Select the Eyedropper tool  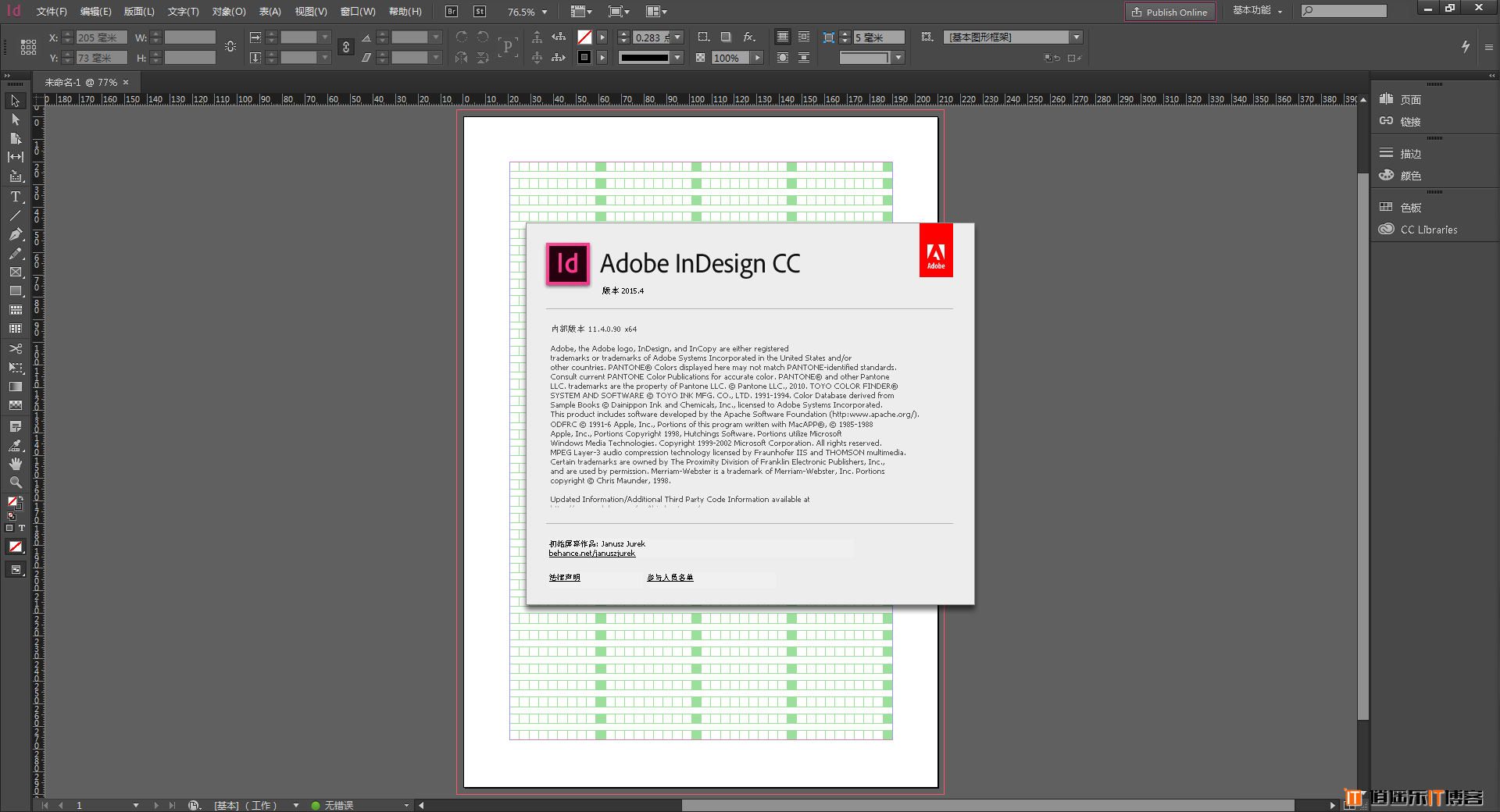pyautogui.click(x=15, y=445)
